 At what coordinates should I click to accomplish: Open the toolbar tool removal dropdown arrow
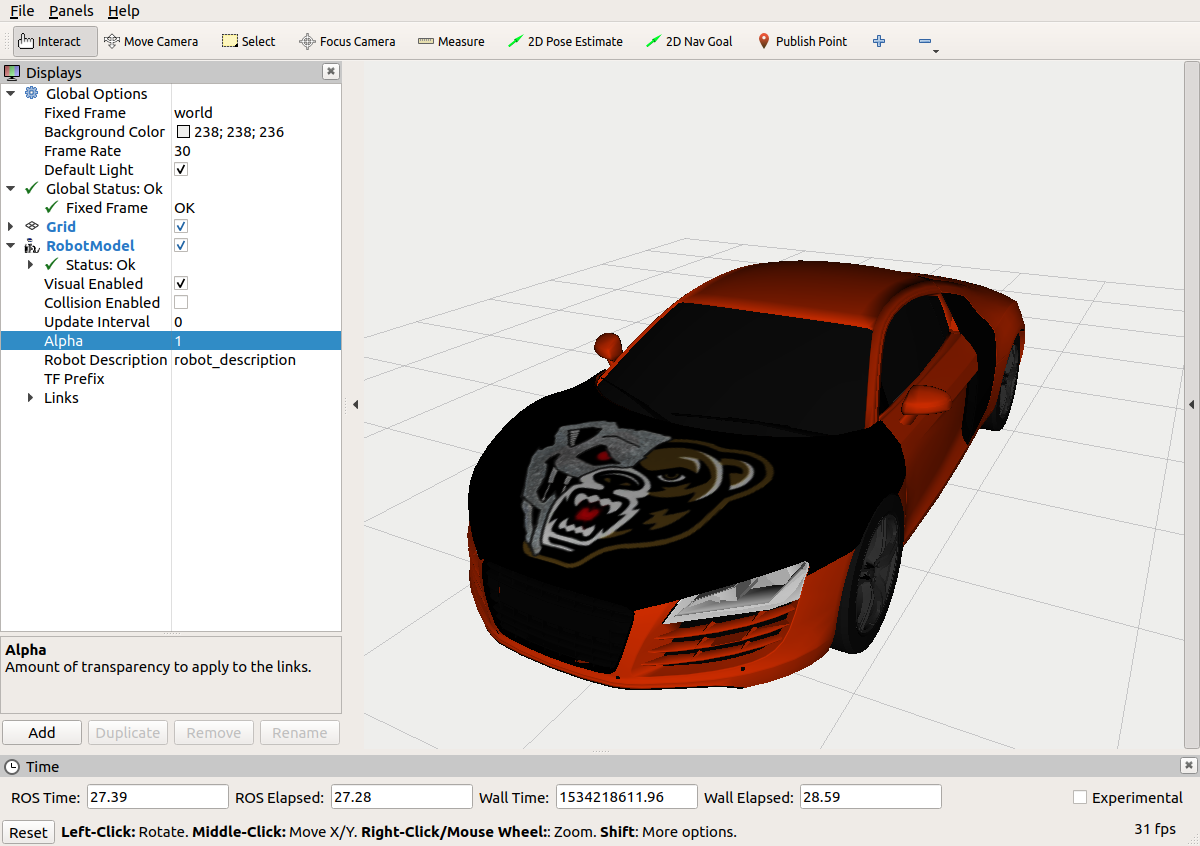(x=936, y=50)
